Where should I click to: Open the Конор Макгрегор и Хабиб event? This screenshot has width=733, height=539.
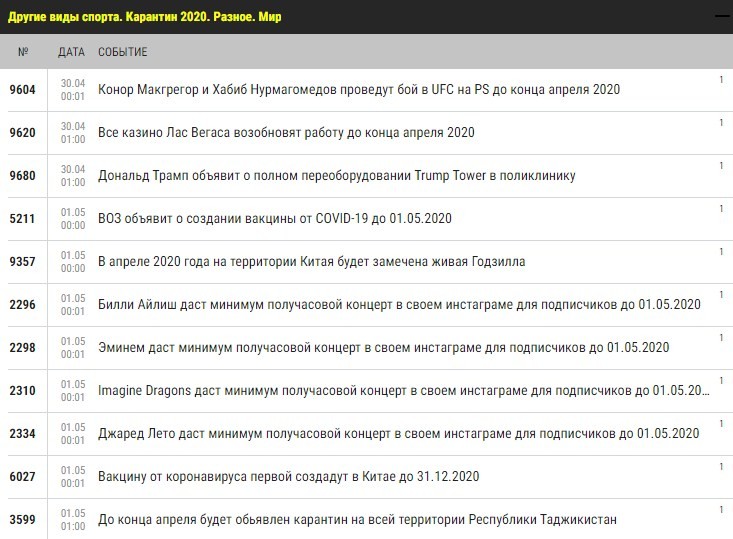tap(358, 89)
